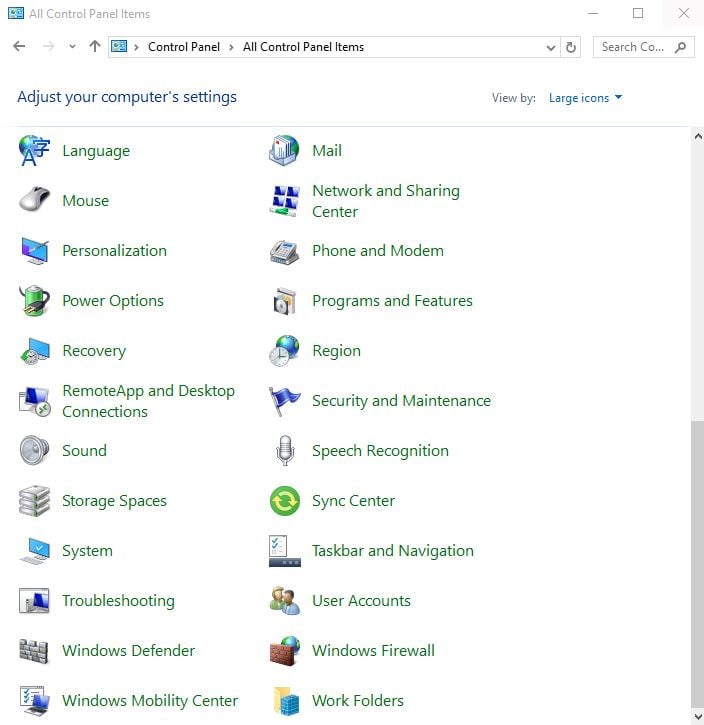The height and width of the screenshot is (725, 704).
Task: Click the Speech Recognition microphone icon
Action: 285,451
